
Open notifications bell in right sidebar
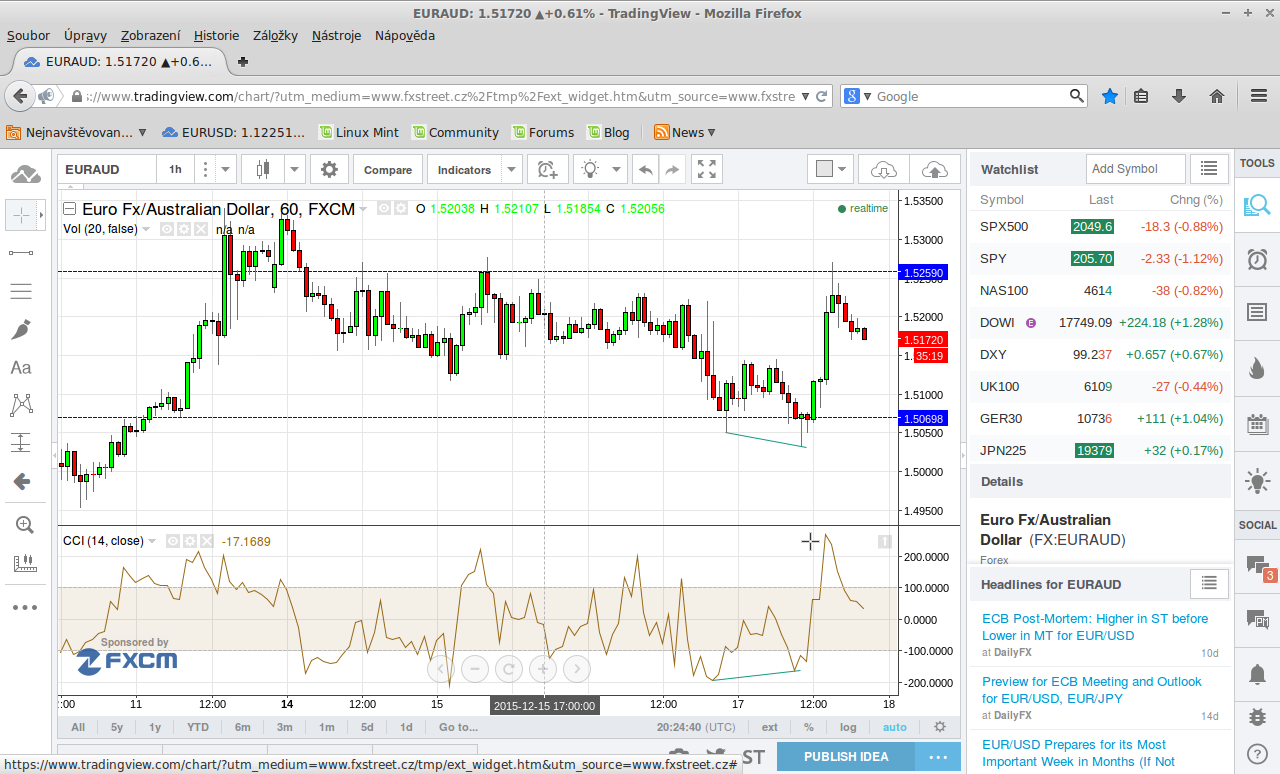point(1257,673)
